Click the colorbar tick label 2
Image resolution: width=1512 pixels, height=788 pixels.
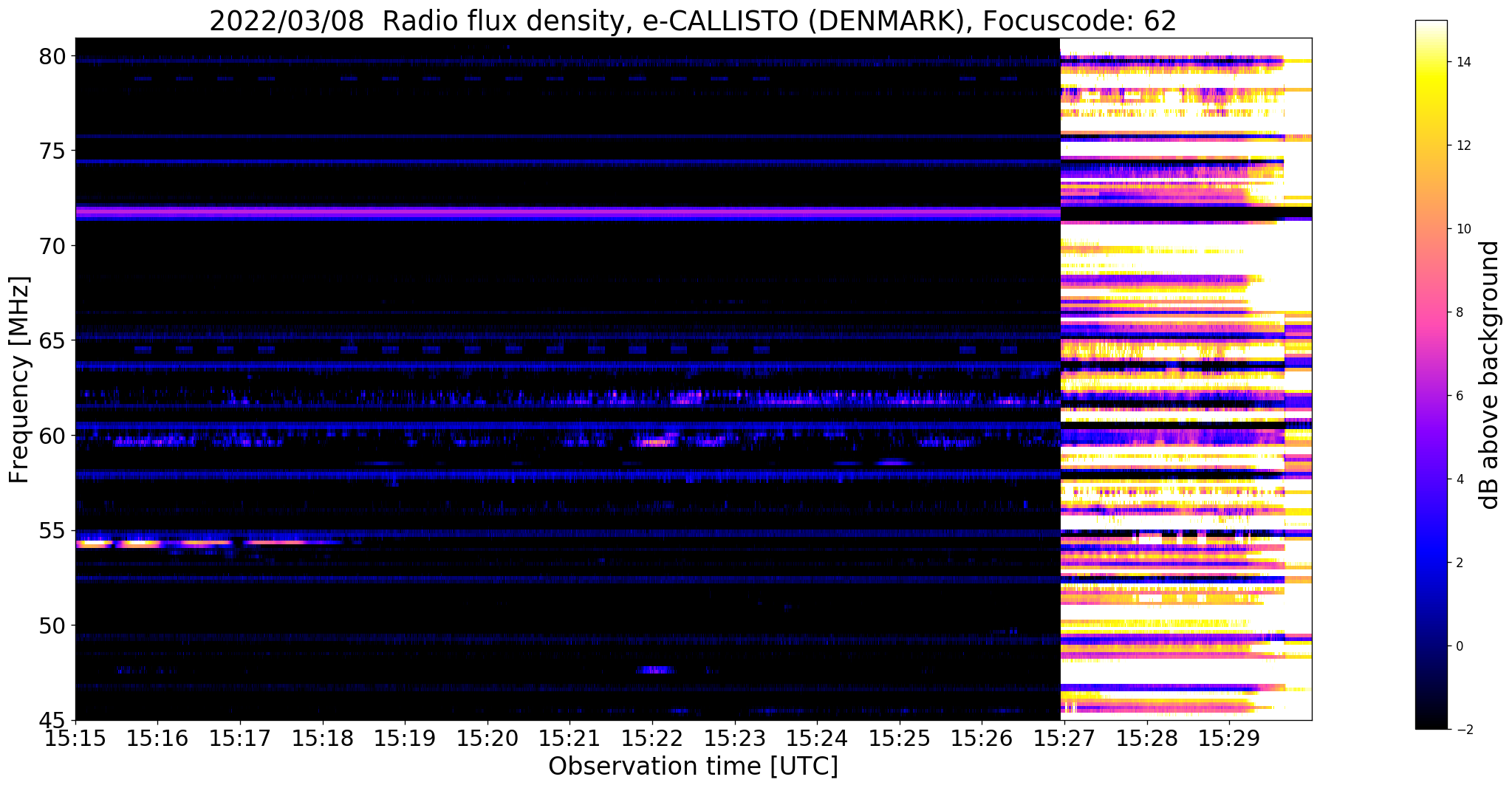[1459, 563]
